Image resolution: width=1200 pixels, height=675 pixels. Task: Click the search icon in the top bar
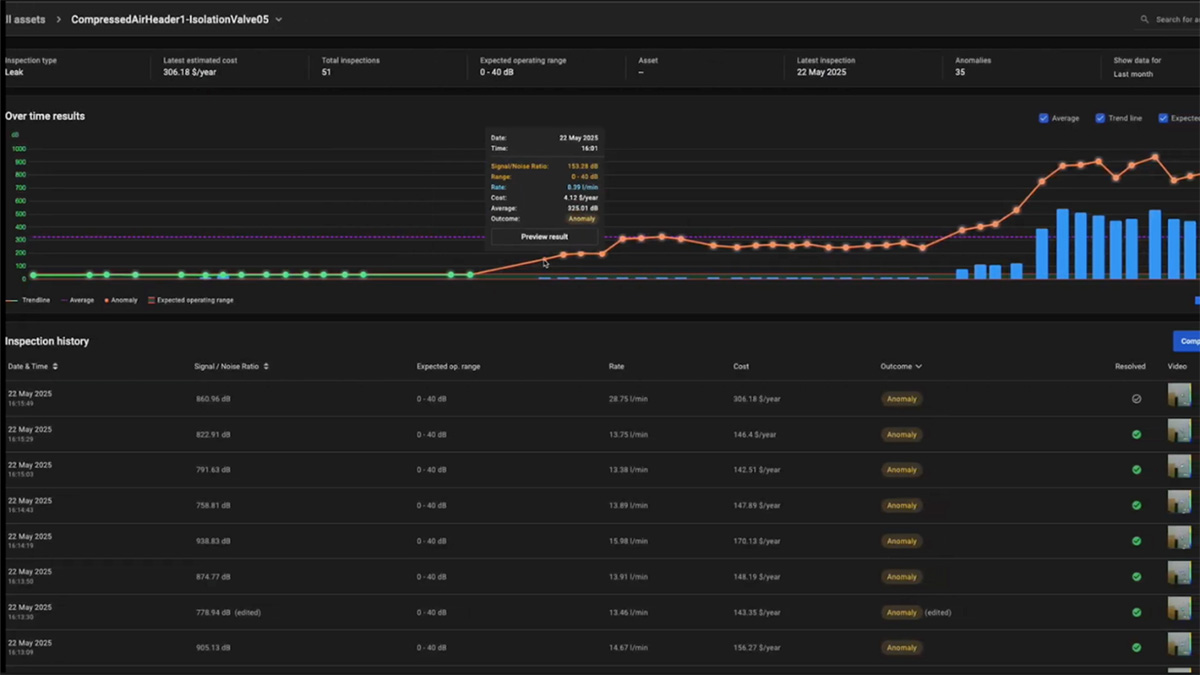pos(1144,19)
